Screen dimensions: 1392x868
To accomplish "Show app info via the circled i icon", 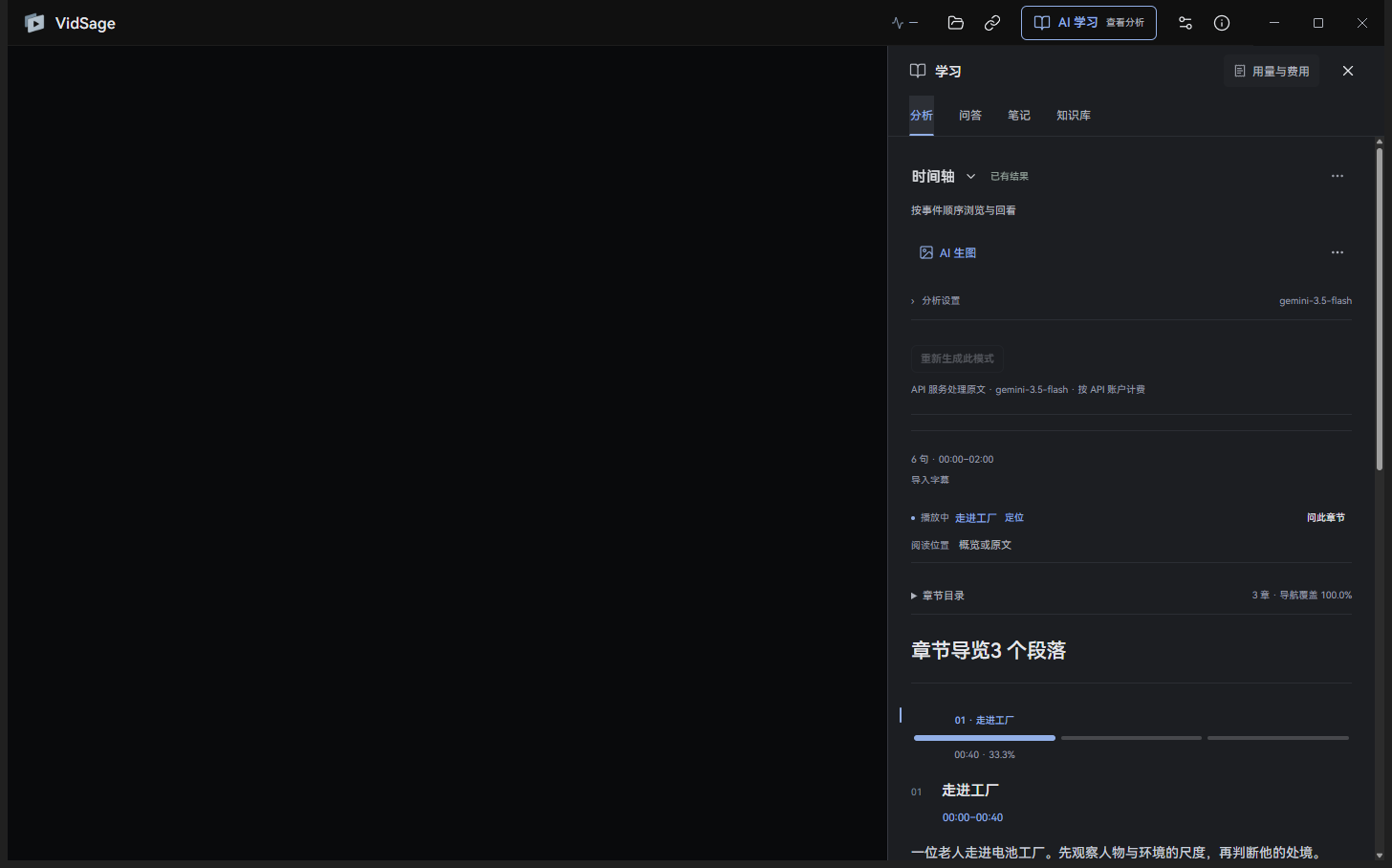I will click(x=1222, y=23).
